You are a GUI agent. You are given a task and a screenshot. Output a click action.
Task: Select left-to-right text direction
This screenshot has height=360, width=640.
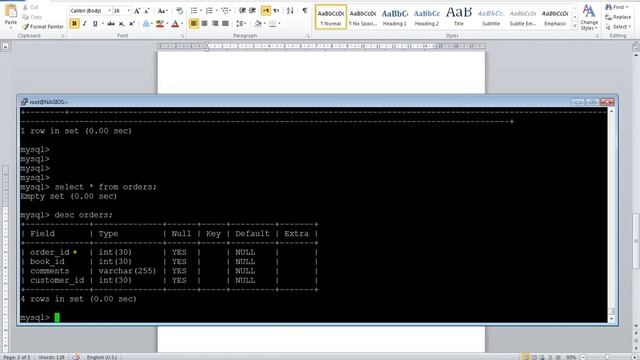point(266,11)
